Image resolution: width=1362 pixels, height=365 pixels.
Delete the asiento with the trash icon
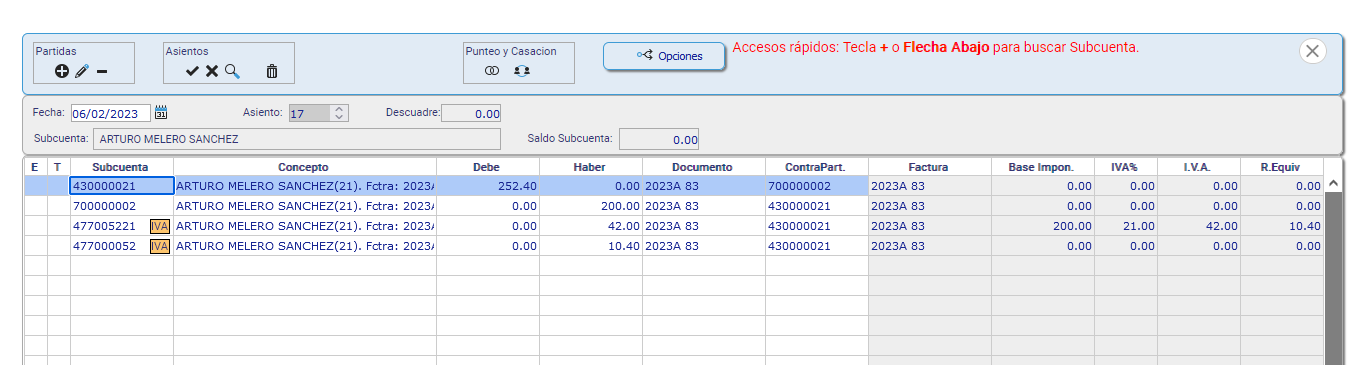pyautogui.click(x=272, y=71)
